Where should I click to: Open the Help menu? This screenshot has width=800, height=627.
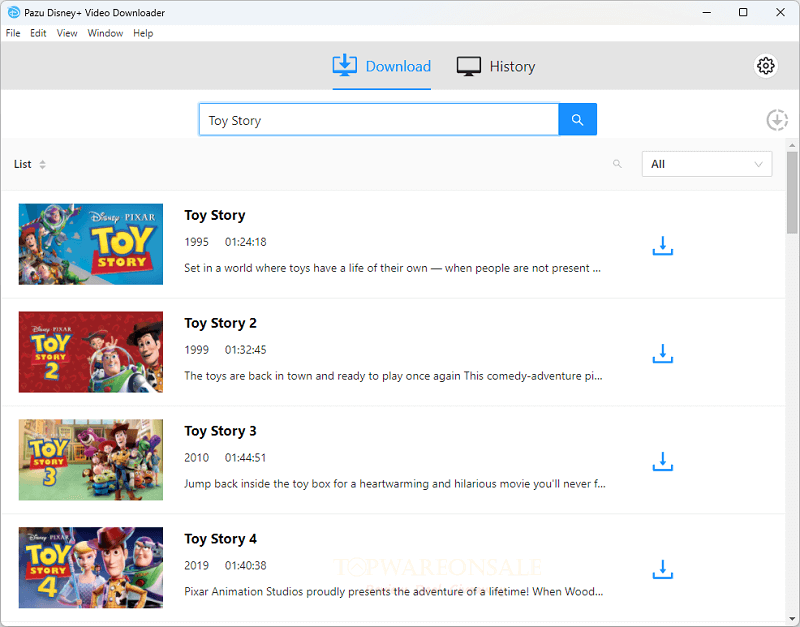[143, 33]
